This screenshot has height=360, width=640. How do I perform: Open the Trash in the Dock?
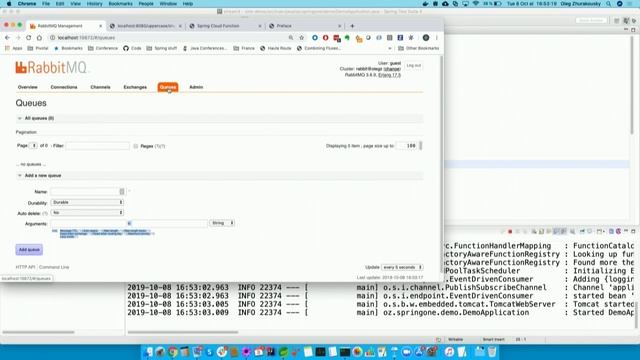pos(492,351)
